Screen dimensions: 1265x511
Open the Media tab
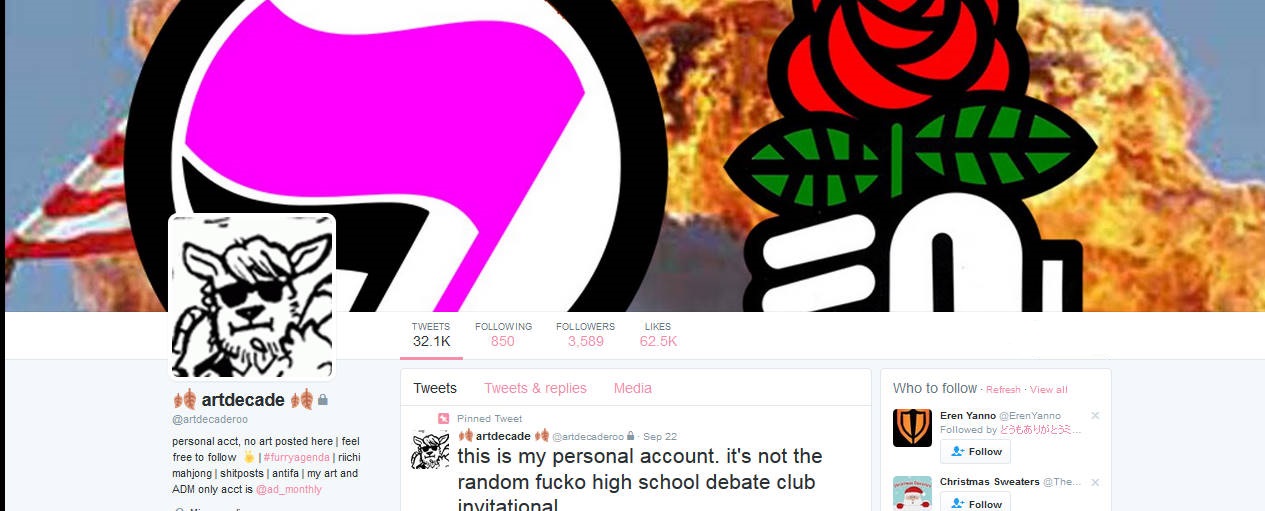633,388
